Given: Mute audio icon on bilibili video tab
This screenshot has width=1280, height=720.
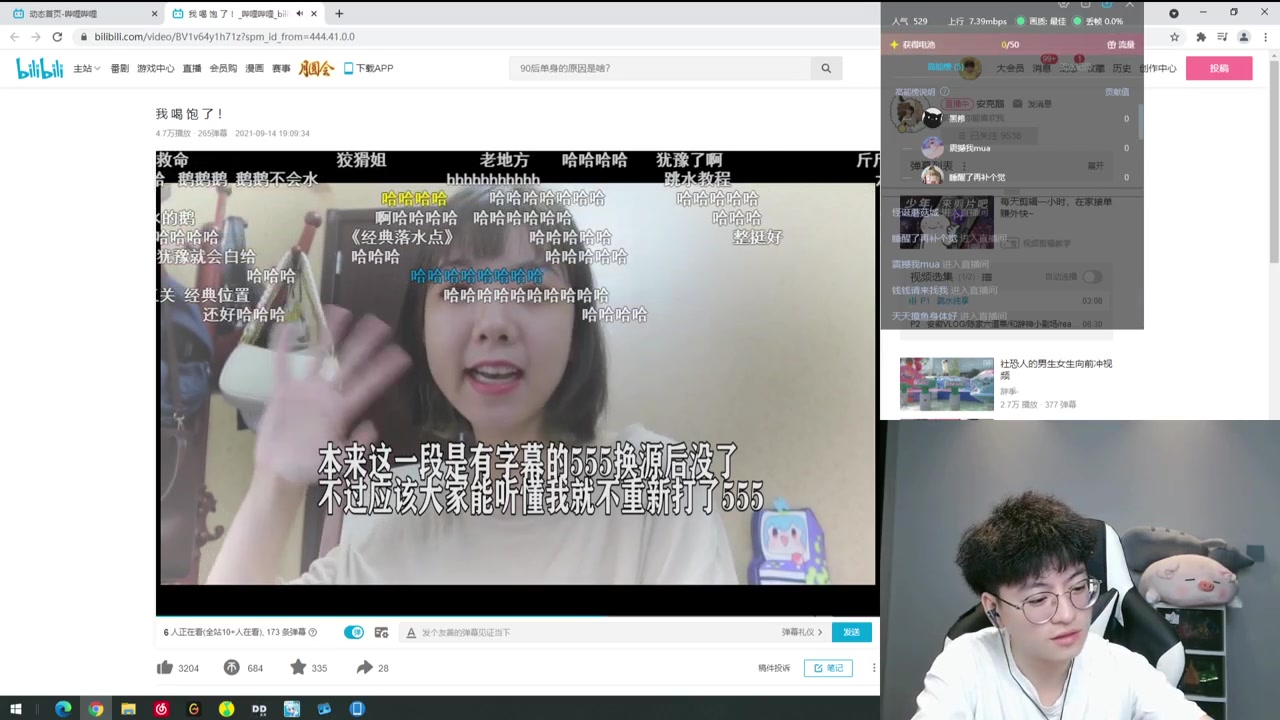Looking at the screenshot, I should tap(299, 14).
